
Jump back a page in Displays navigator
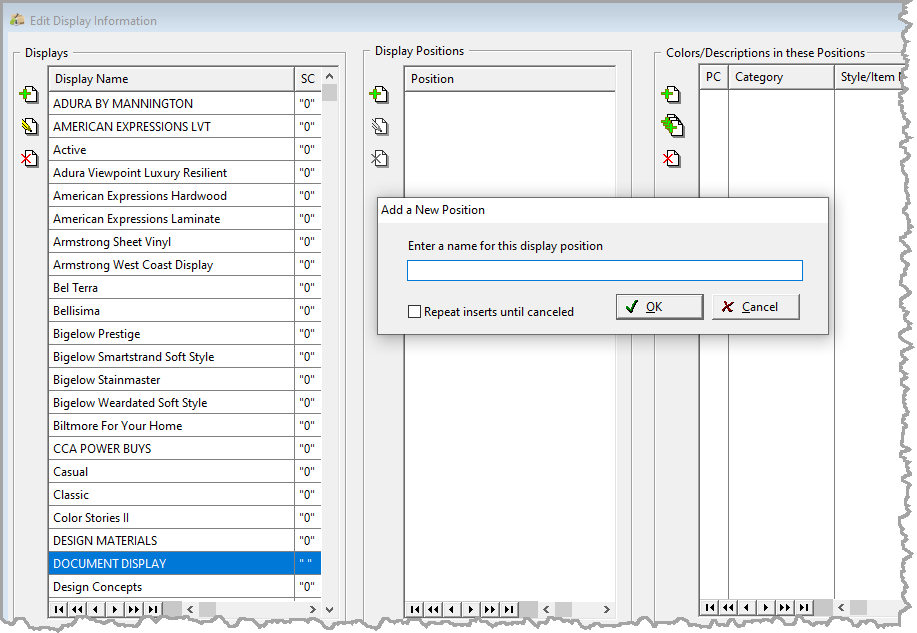[77, 609]
